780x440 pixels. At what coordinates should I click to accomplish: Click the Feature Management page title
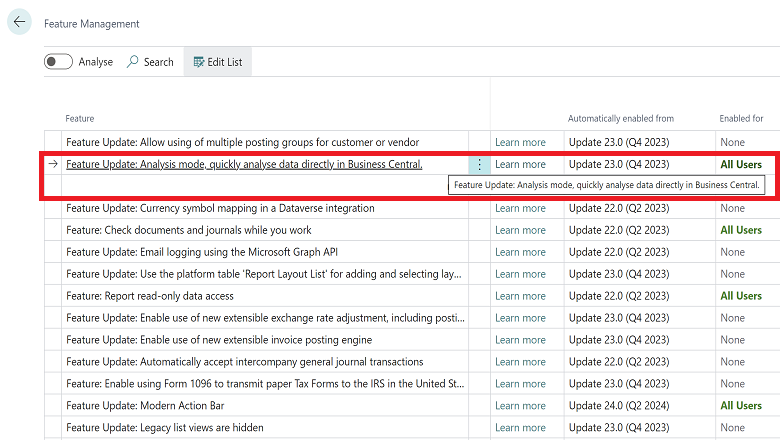point(92,24)
